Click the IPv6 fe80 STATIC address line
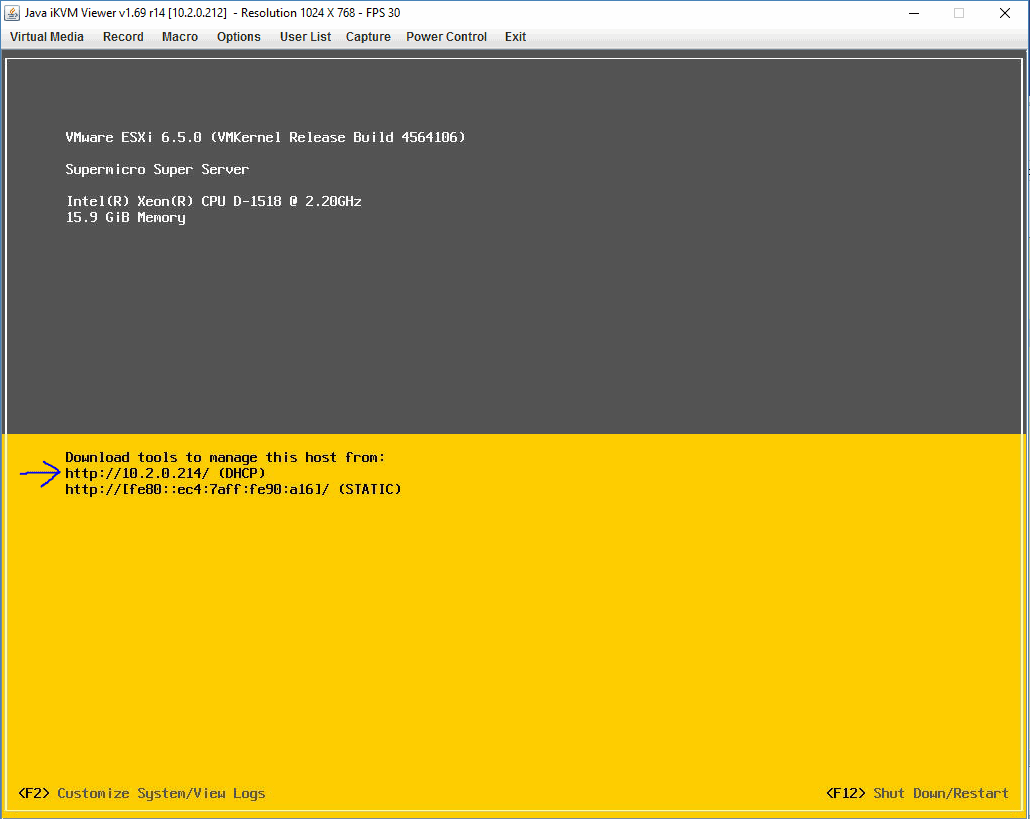1030x819 pixels. [233, 489]
